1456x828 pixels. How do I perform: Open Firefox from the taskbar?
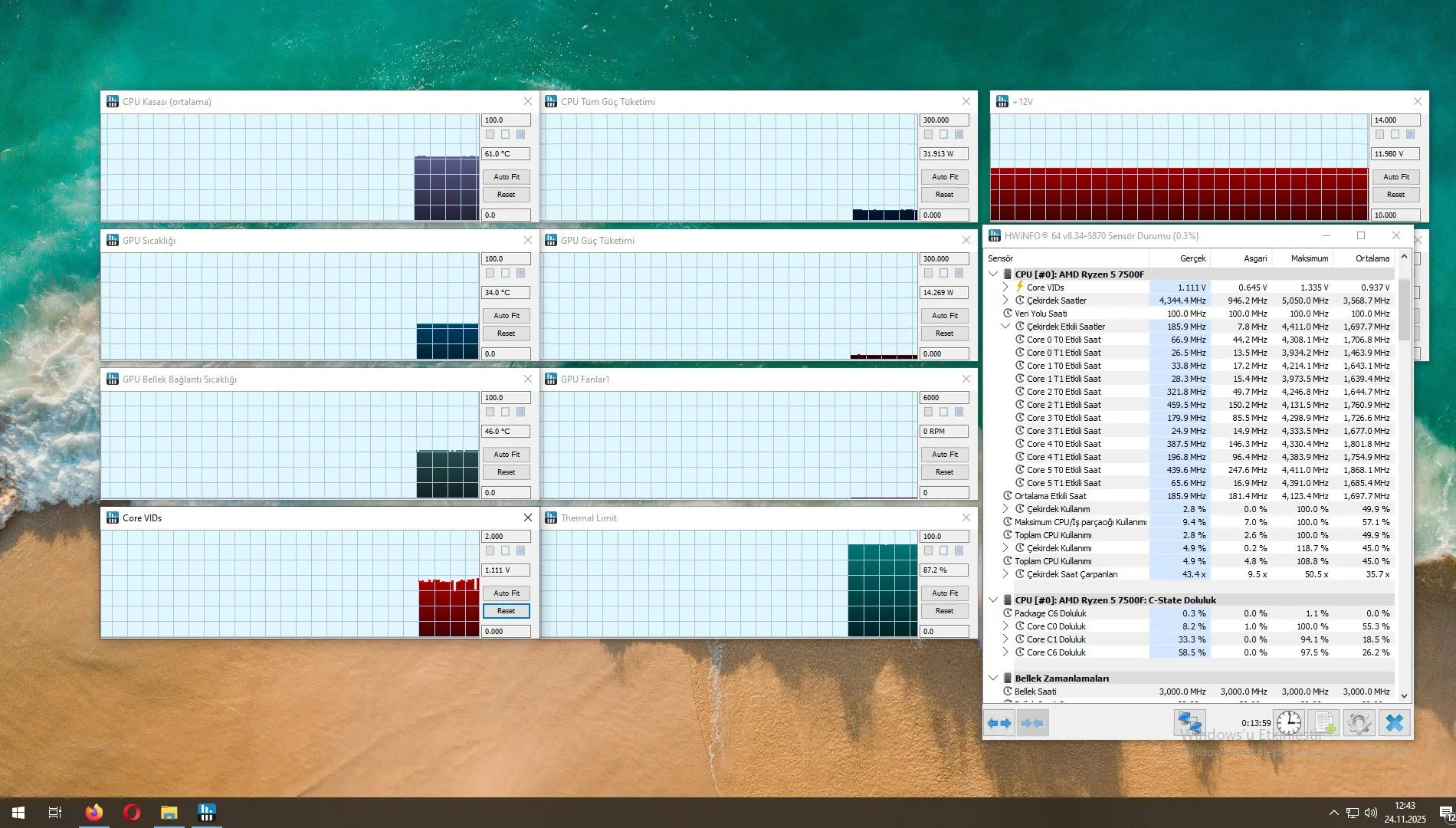[94, 813]
